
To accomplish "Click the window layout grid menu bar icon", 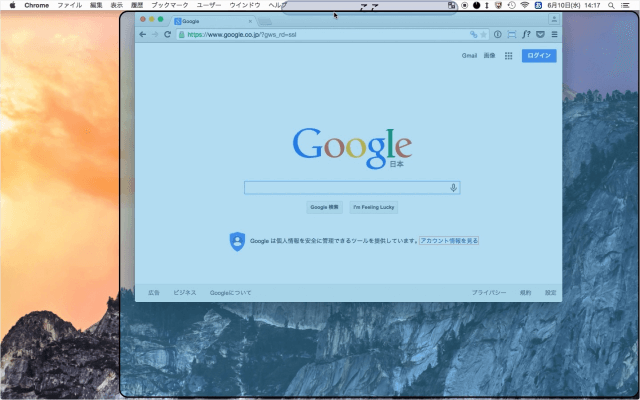I will coord(452,5).
